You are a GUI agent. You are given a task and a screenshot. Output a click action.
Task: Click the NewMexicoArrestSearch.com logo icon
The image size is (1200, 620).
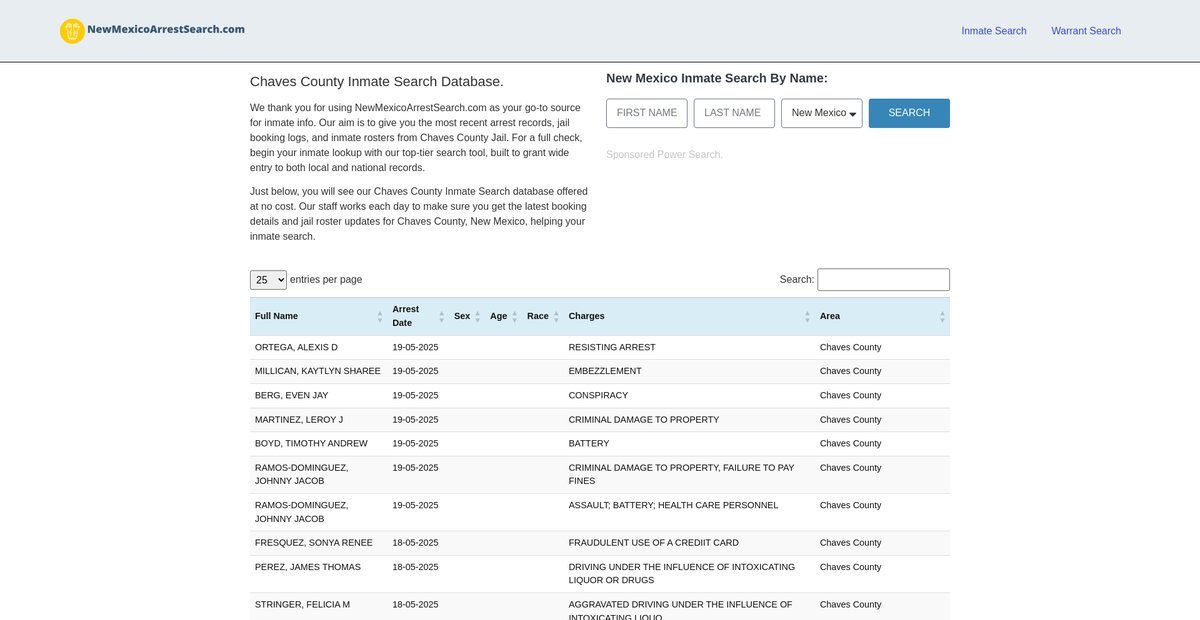[72, 31]
